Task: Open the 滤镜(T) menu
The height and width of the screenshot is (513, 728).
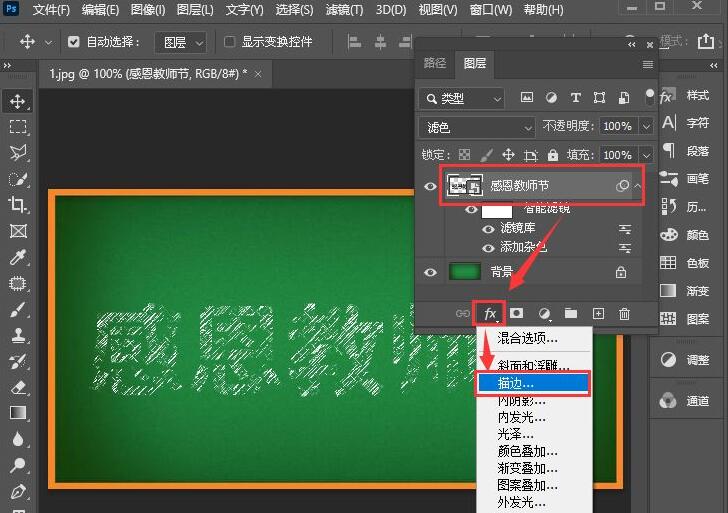Action: (344, 10)
